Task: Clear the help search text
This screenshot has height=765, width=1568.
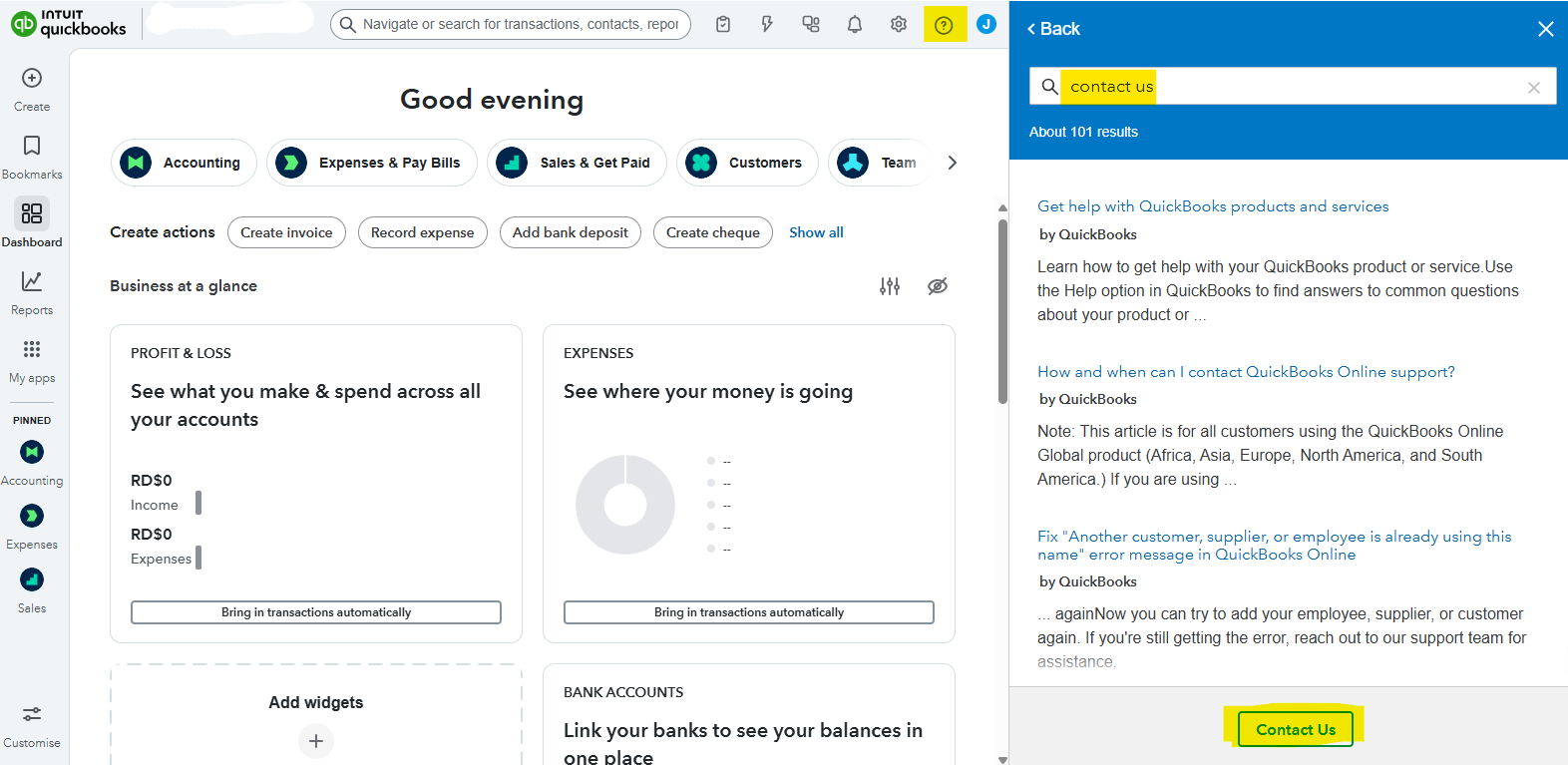Action: 1534,88
